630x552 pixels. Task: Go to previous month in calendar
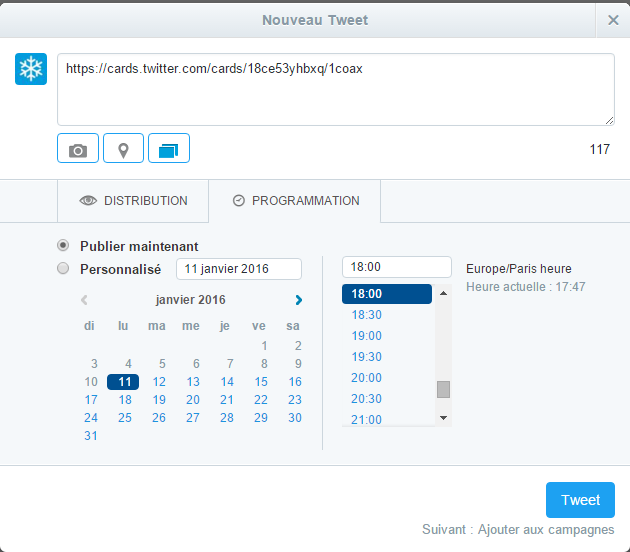click(85, 300)
